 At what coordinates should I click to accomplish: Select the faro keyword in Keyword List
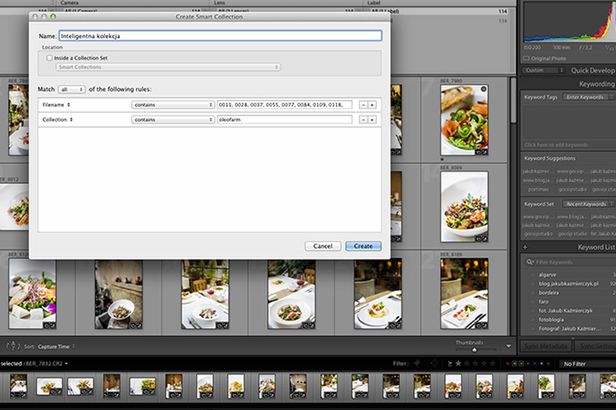543,302
